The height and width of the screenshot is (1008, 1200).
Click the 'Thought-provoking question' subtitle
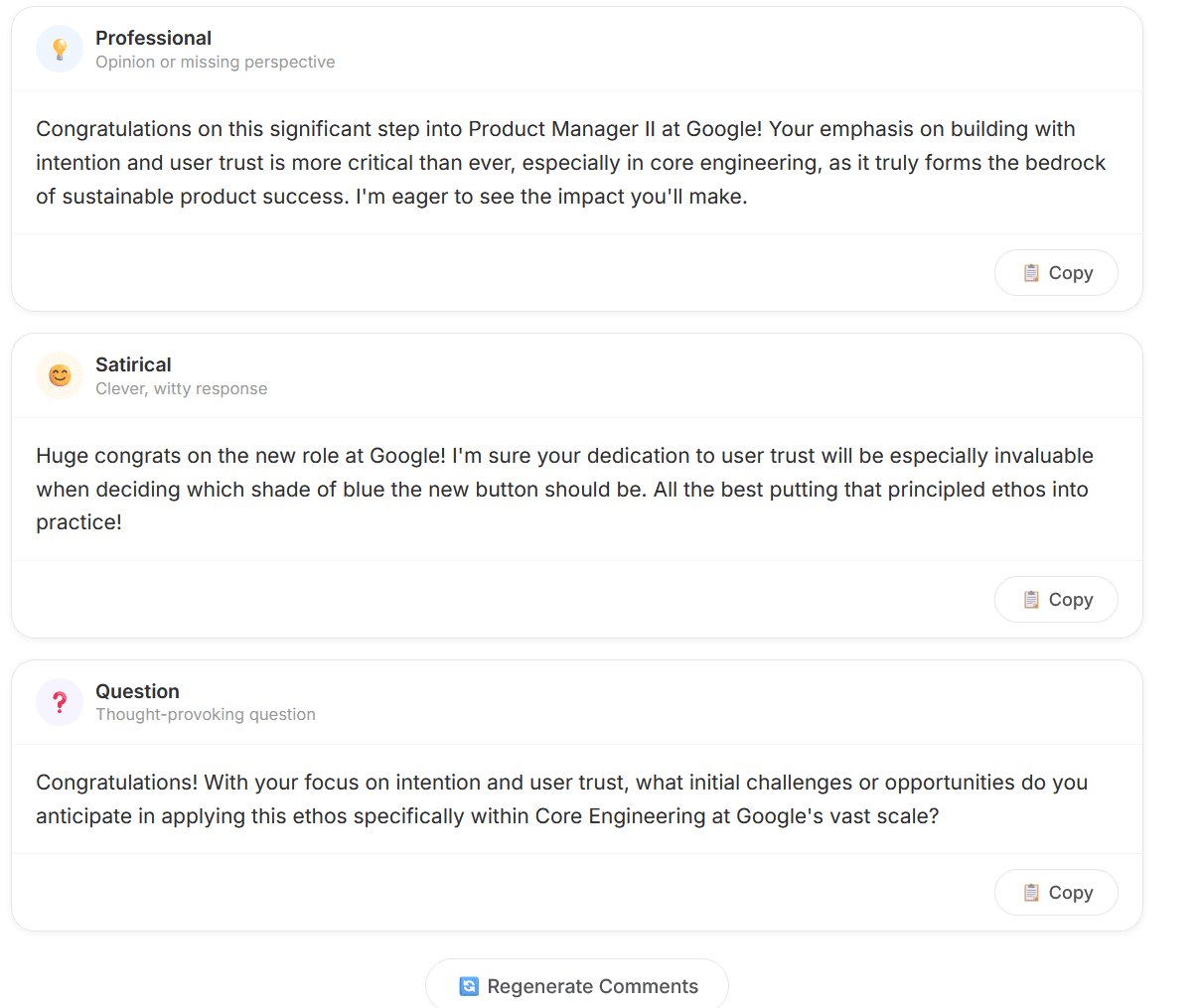pos(206,714)
